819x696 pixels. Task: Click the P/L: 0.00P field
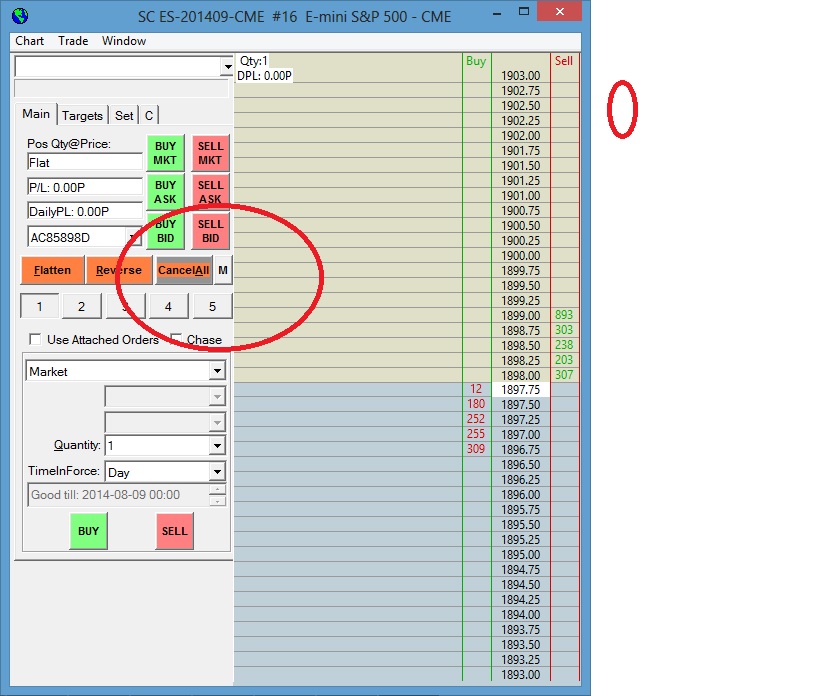(x=85, y=187)
